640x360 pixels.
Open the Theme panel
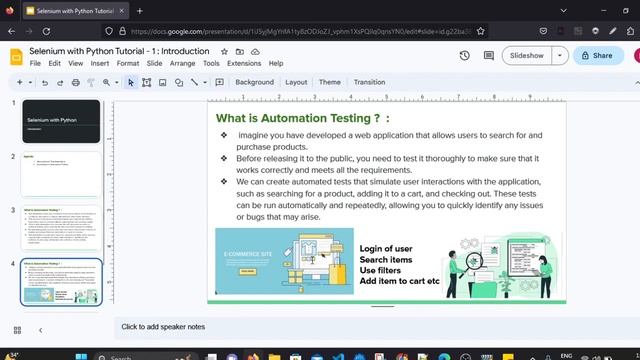[329, 82]
